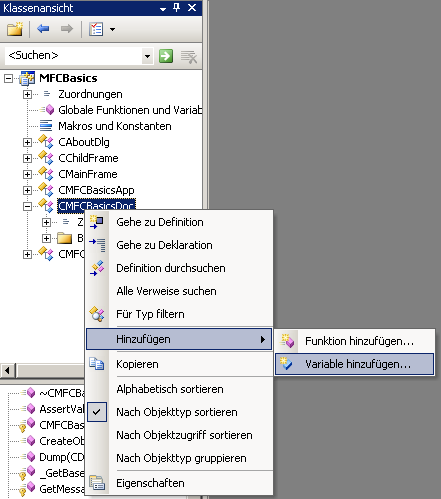Choose Alle Verweise suchen
This screenshot has height=499, width=441.
pos(179,291)
